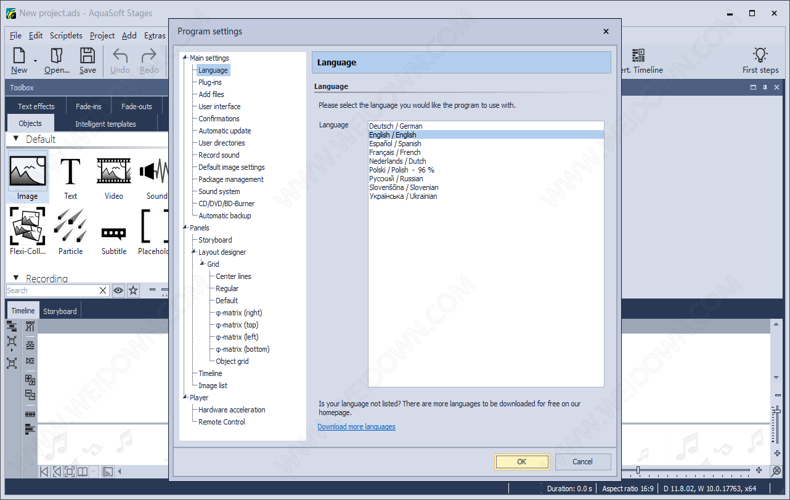Click Cancel in Program settings
Image resolution: width=790 pixels, height=500 pixels.
(582, 462)
